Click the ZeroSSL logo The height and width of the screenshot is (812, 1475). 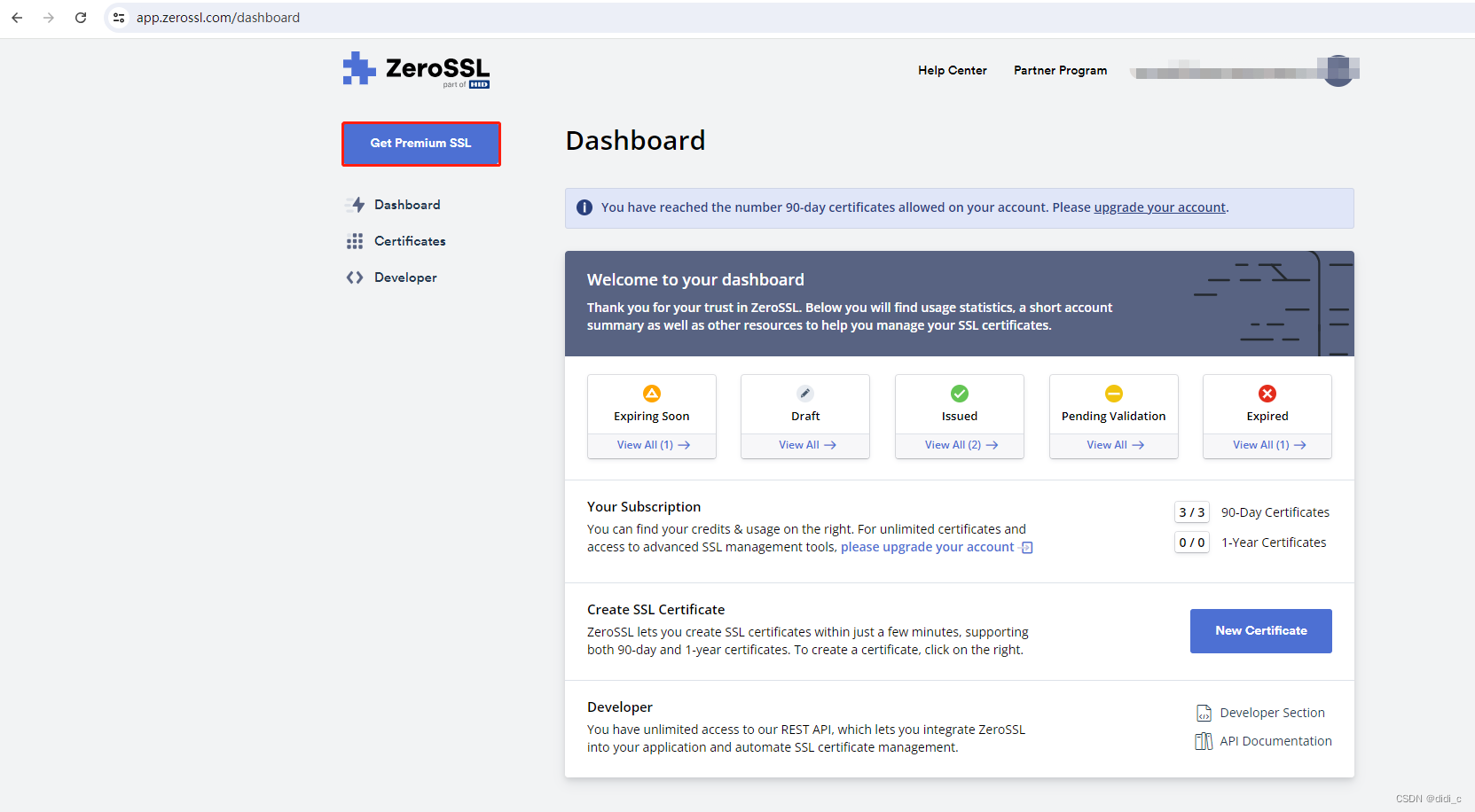click(x=416, y=69)
